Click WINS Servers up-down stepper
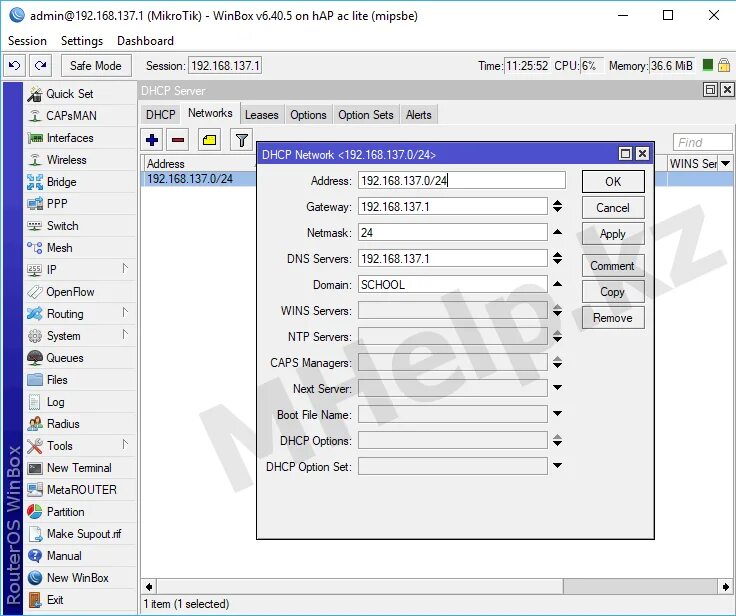736x616 pixels. 557,310
